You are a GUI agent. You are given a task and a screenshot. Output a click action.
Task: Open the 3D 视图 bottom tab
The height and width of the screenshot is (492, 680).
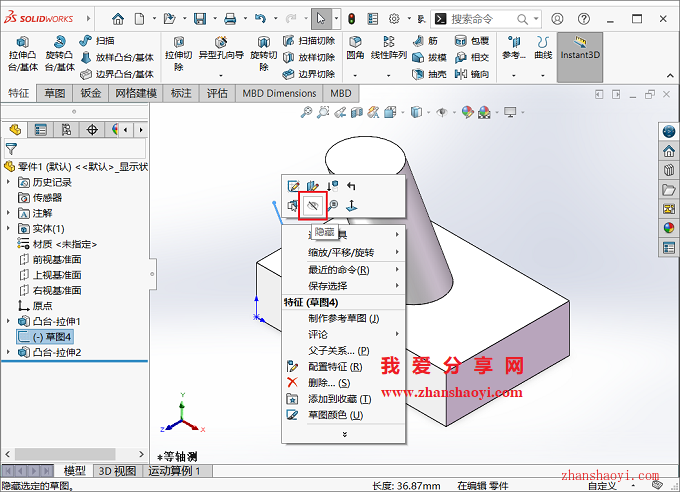[x=118, y=471]
